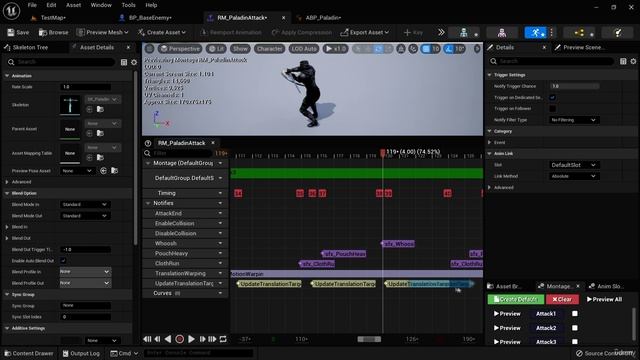Click the Unreal Engine logo icon
Viewport: 640px width, 360px height.
pyautogui.click(x=11, y=11)
